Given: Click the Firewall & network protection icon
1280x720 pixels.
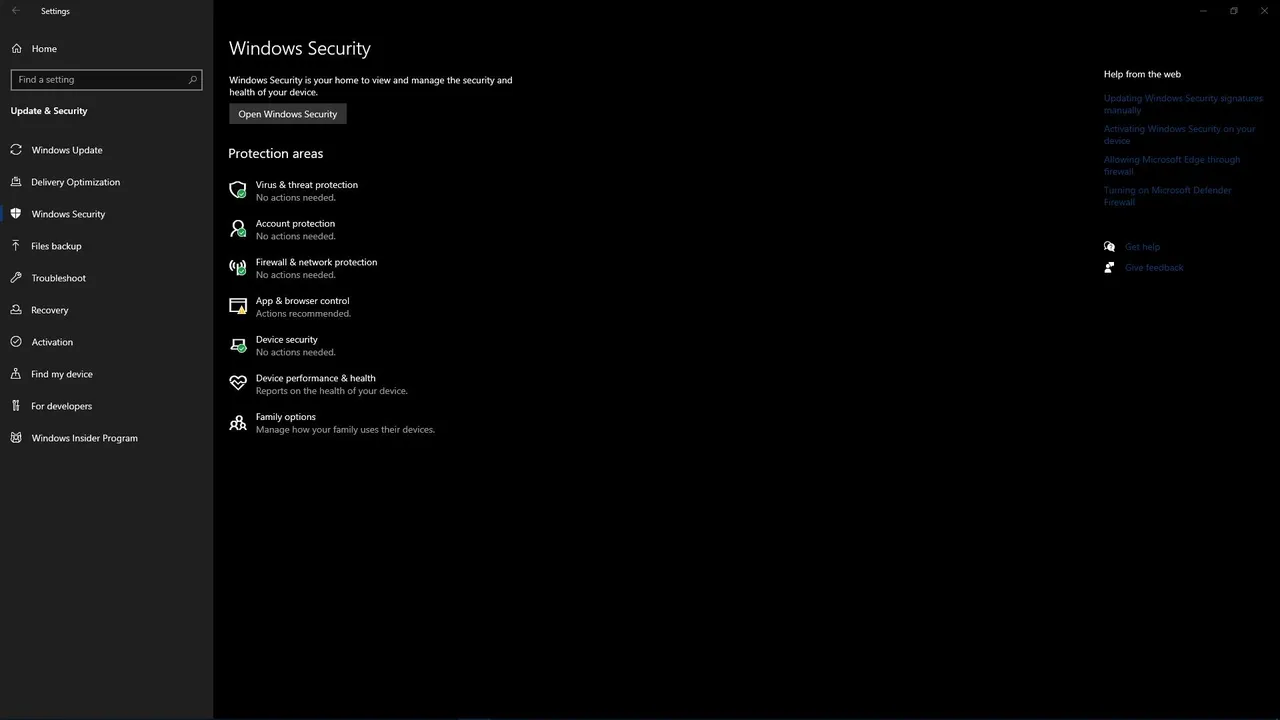Looking at the screenshot, I should click(238, 268).
